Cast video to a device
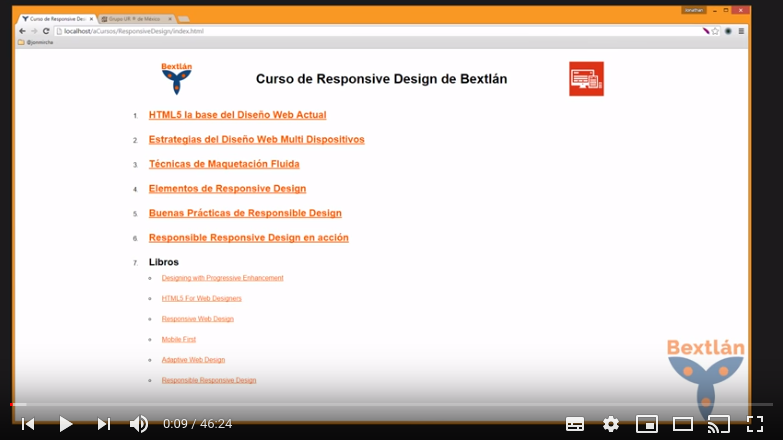This screenshot has height=440, width=783. pos(719,424)
